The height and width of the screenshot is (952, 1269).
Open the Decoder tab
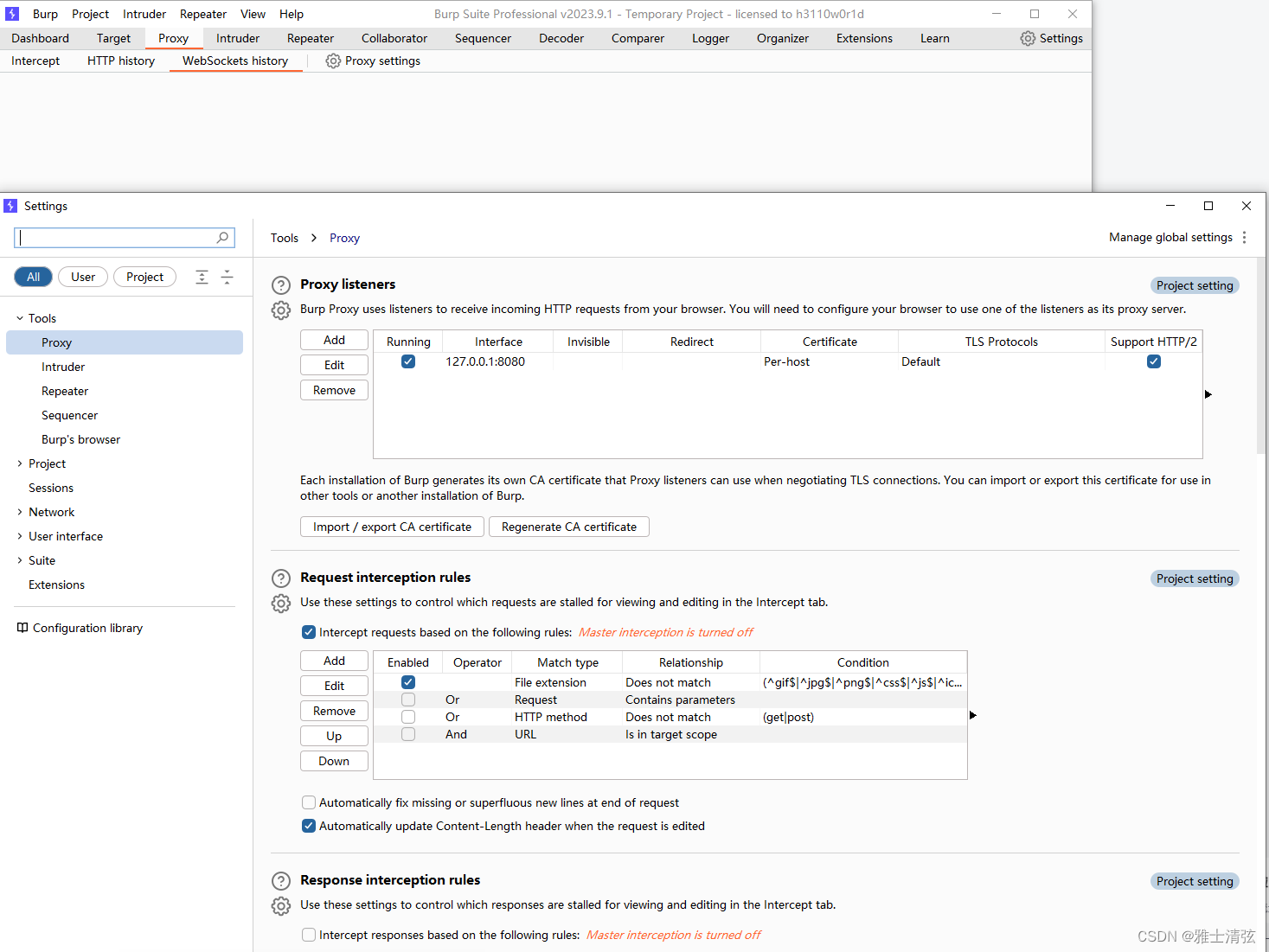[x=561, y=38]
